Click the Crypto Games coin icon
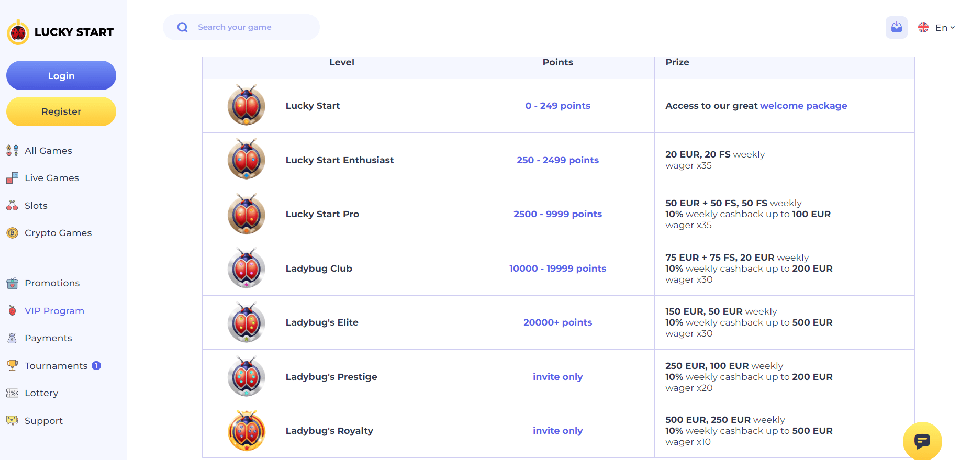Viewport: 960px width, 460px height. 12,233
